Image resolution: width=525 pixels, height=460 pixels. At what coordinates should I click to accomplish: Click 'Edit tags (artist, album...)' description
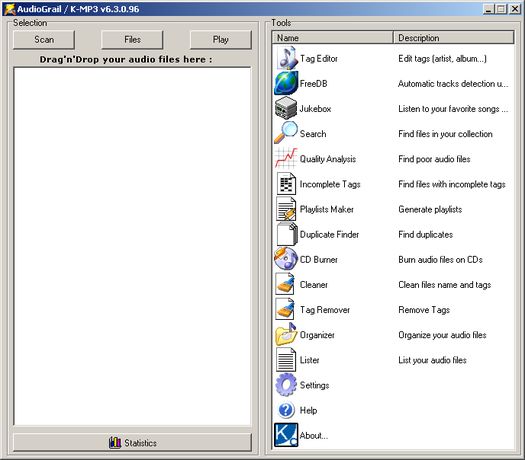point(442,59)
